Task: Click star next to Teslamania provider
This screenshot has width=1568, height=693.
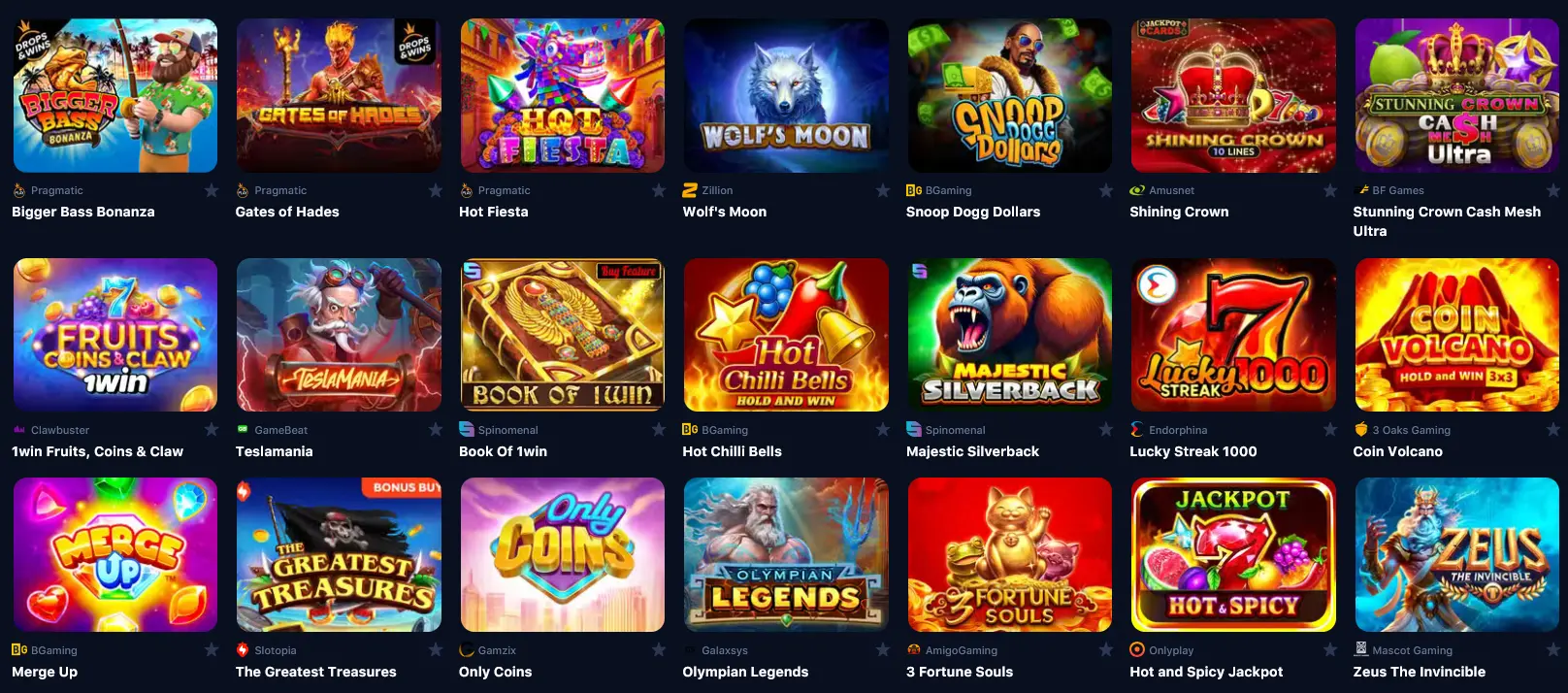Action: [436, 429]
